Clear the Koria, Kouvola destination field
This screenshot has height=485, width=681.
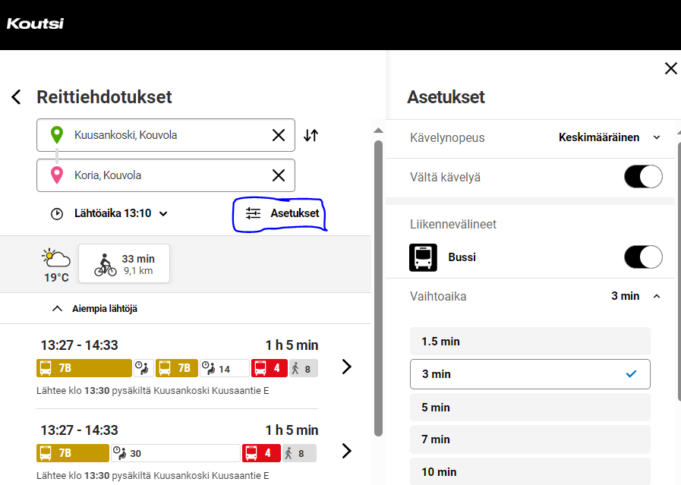pyautogui.click(x=278, y=175)
